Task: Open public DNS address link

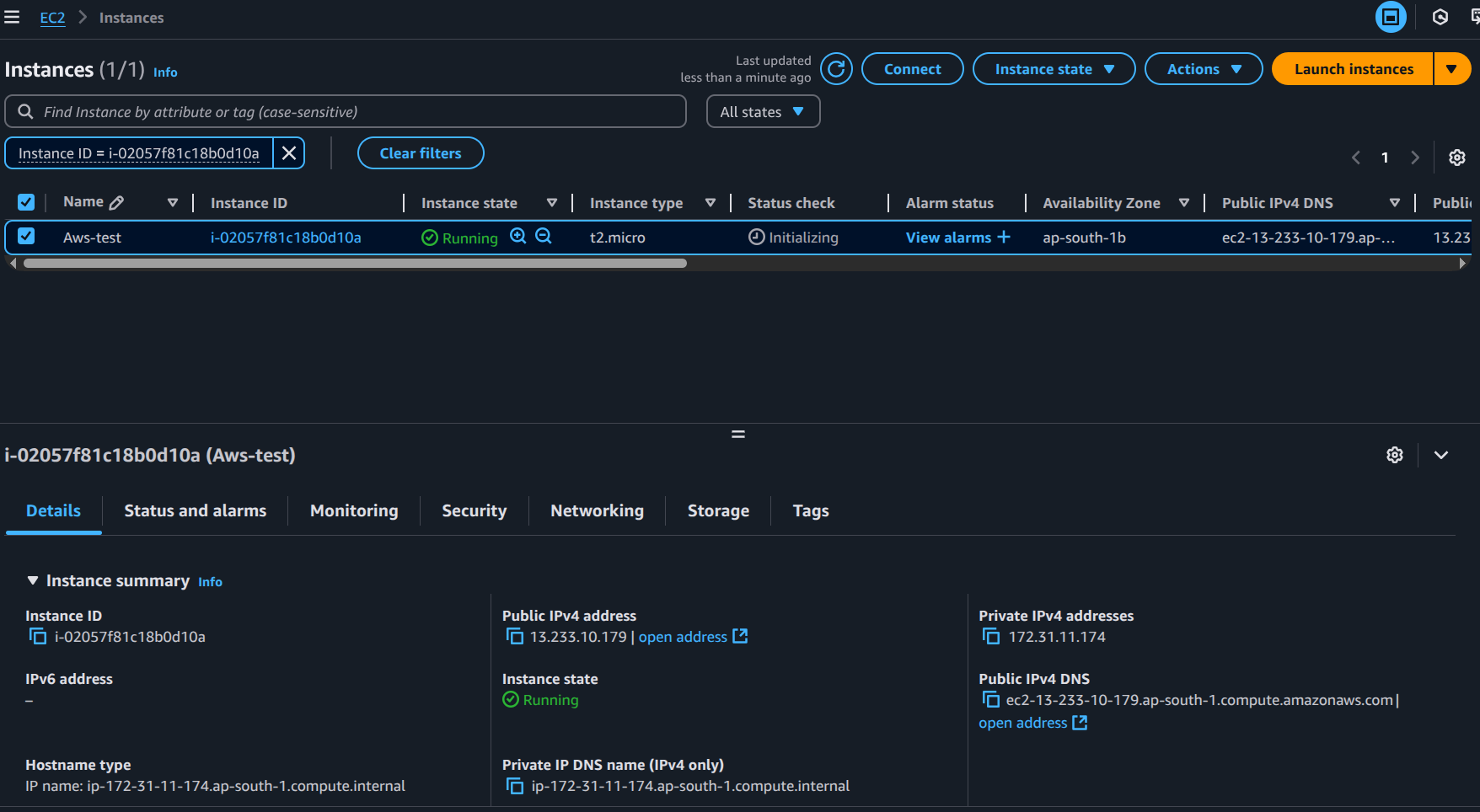Action: [x=1032, y=723]
